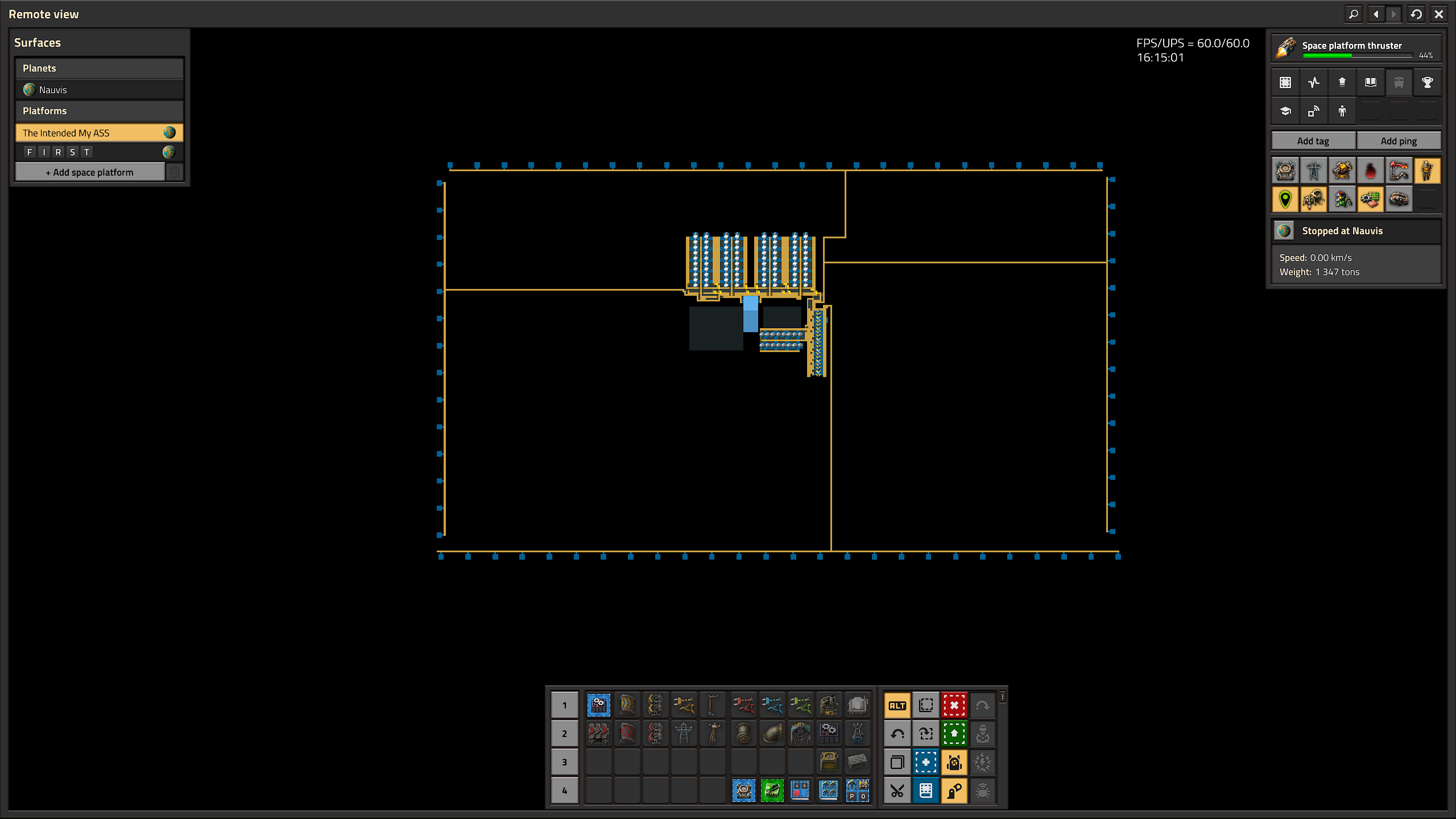
Task: Toggle ALT info mode
Action: pos(897,705)
